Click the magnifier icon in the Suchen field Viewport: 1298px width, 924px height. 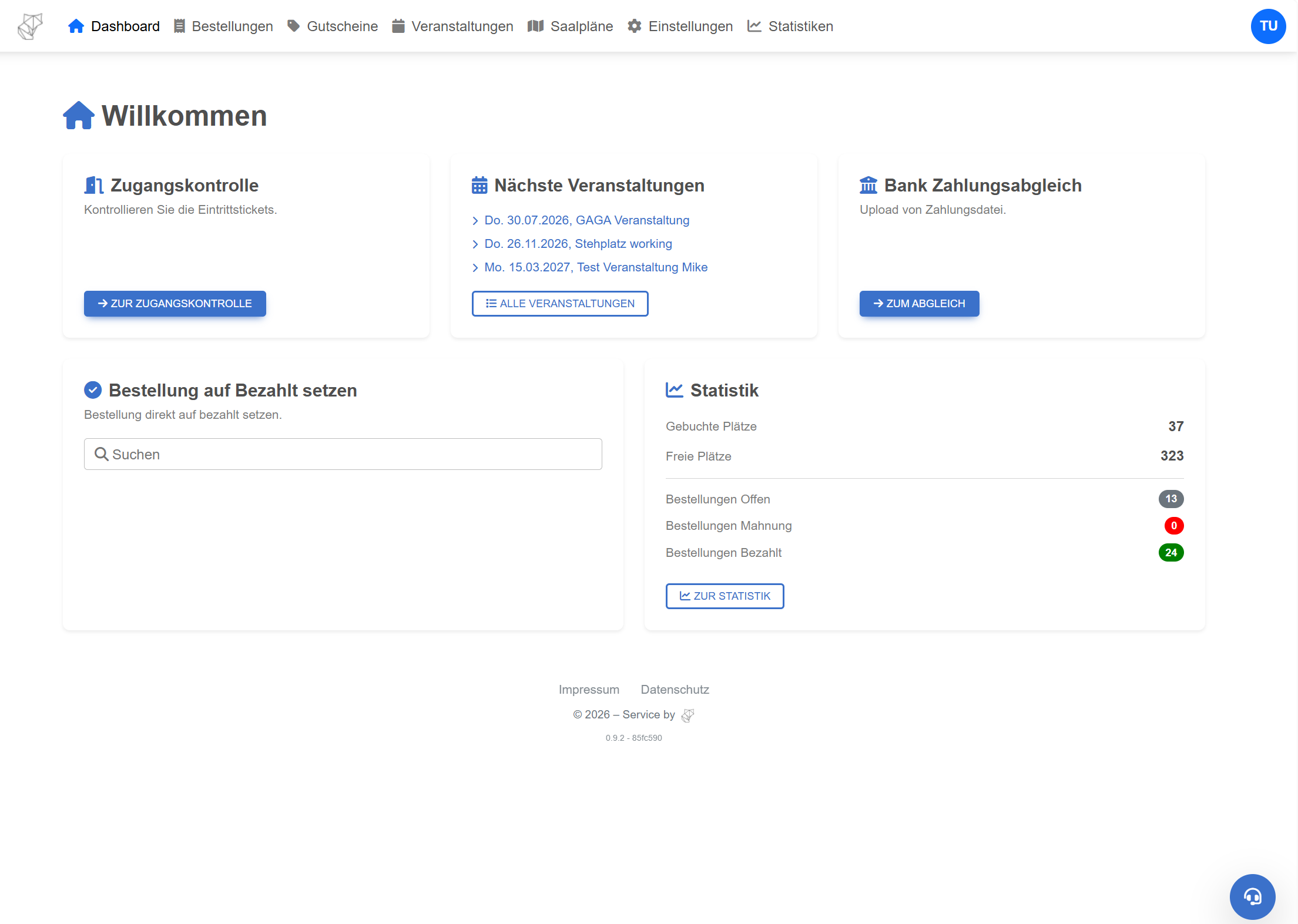pyautogui.click(x=102, y=454)
